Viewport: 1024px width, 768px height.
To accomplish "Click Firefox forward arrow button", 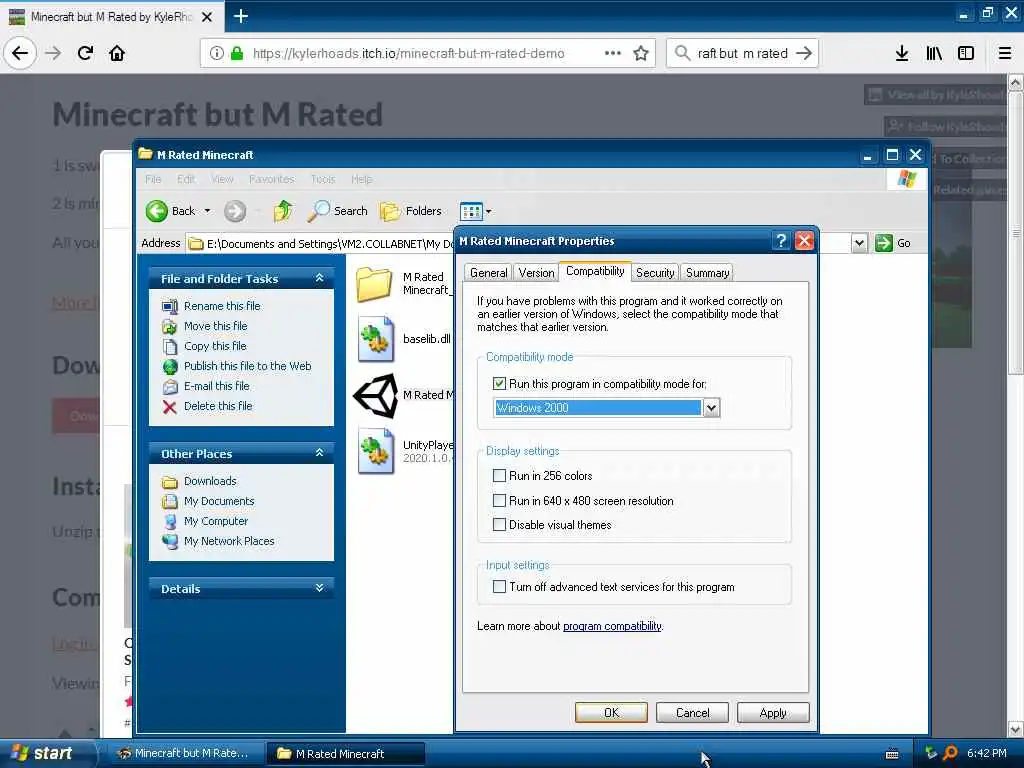I will click(x=53, y=53).
